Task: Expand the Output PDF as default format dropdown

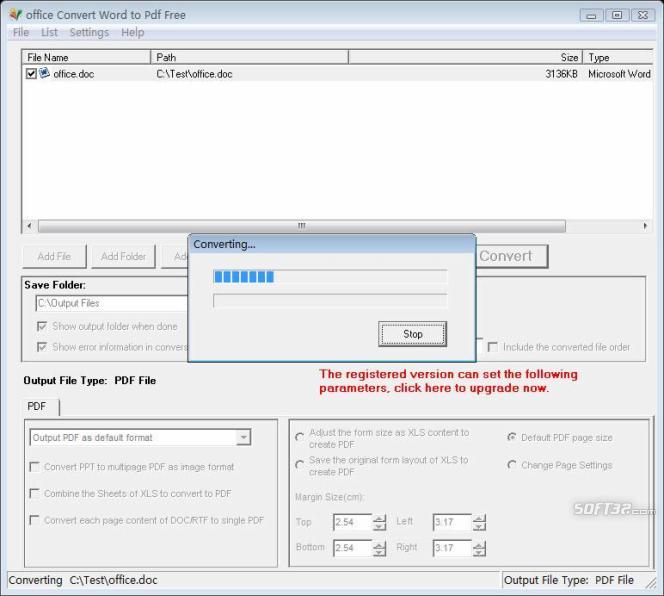Action: [x=243, y=438]
